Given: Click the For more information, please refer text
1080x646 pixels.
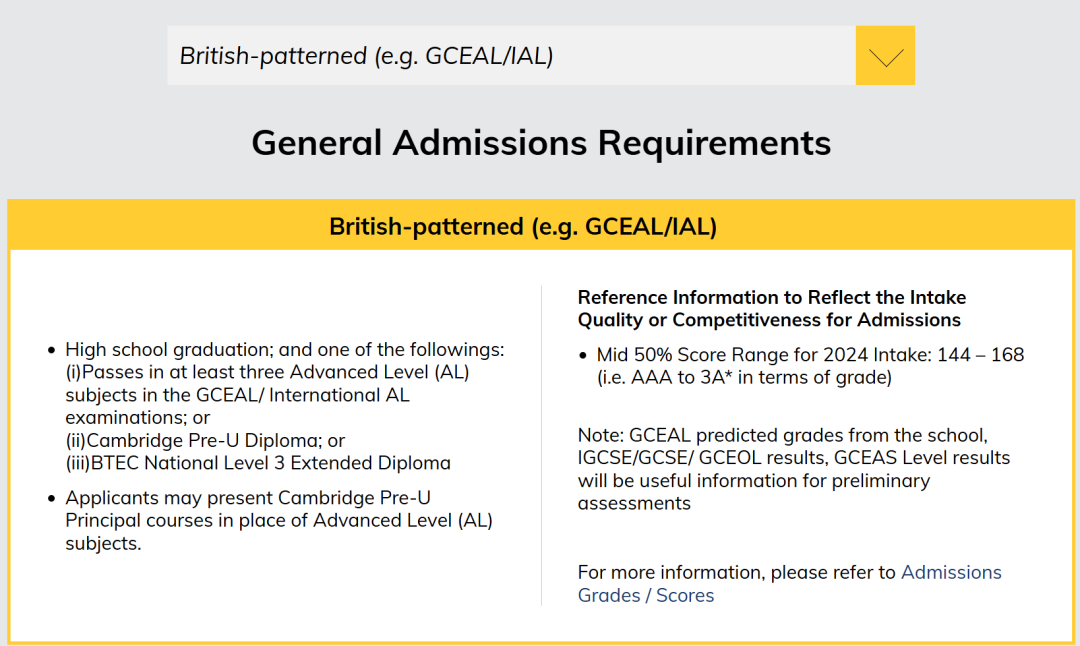Looking at the screenshot, I should click(736, 572).
